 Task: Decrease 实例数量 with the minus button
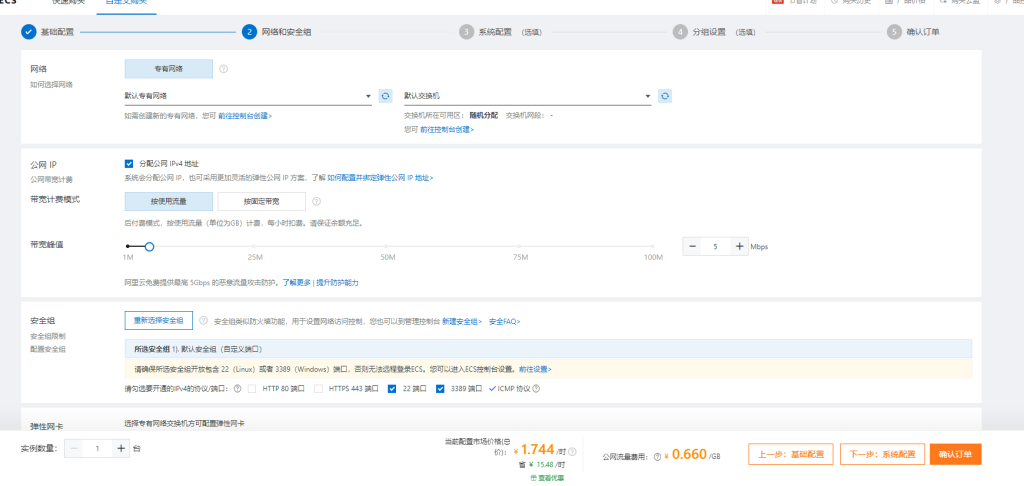click(x=74, y=449)
